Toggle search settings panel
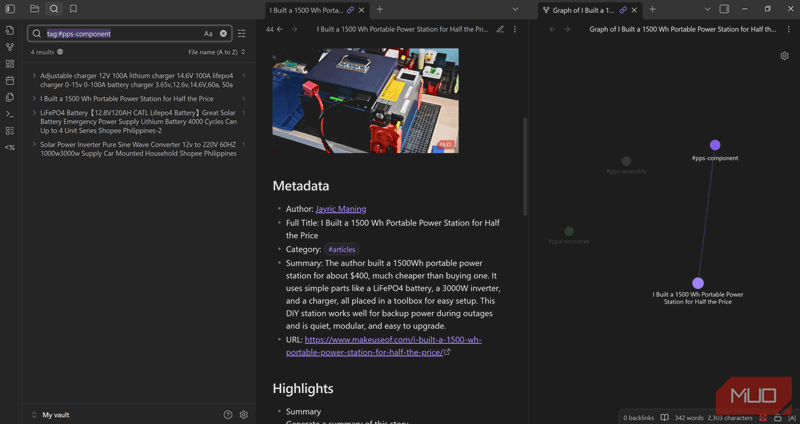800x424 pixels. click(x=242, y=34)
